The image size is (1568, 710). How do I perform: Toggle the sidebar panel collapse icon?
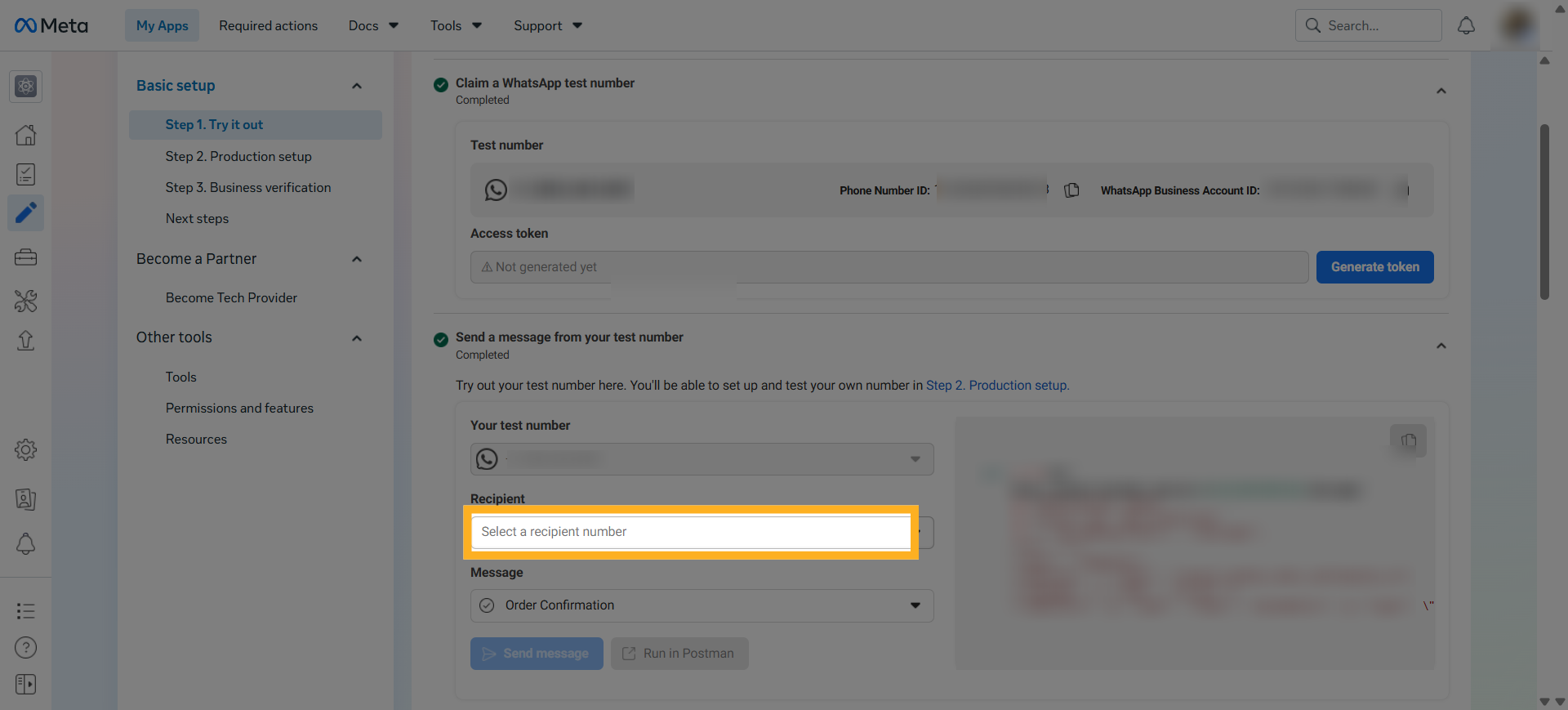26,684
